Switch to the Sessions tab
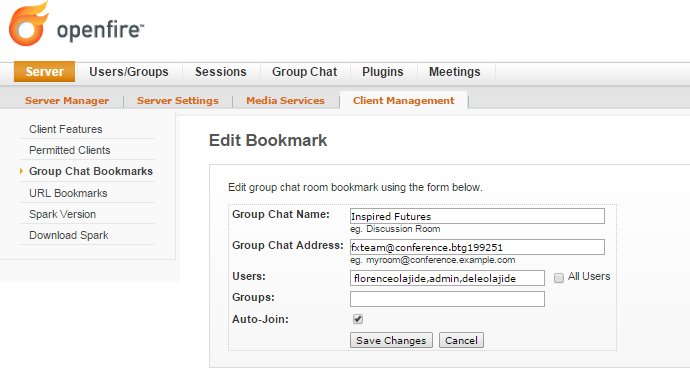This screenshot has height=386, width=690. click(x=220, y=72)
